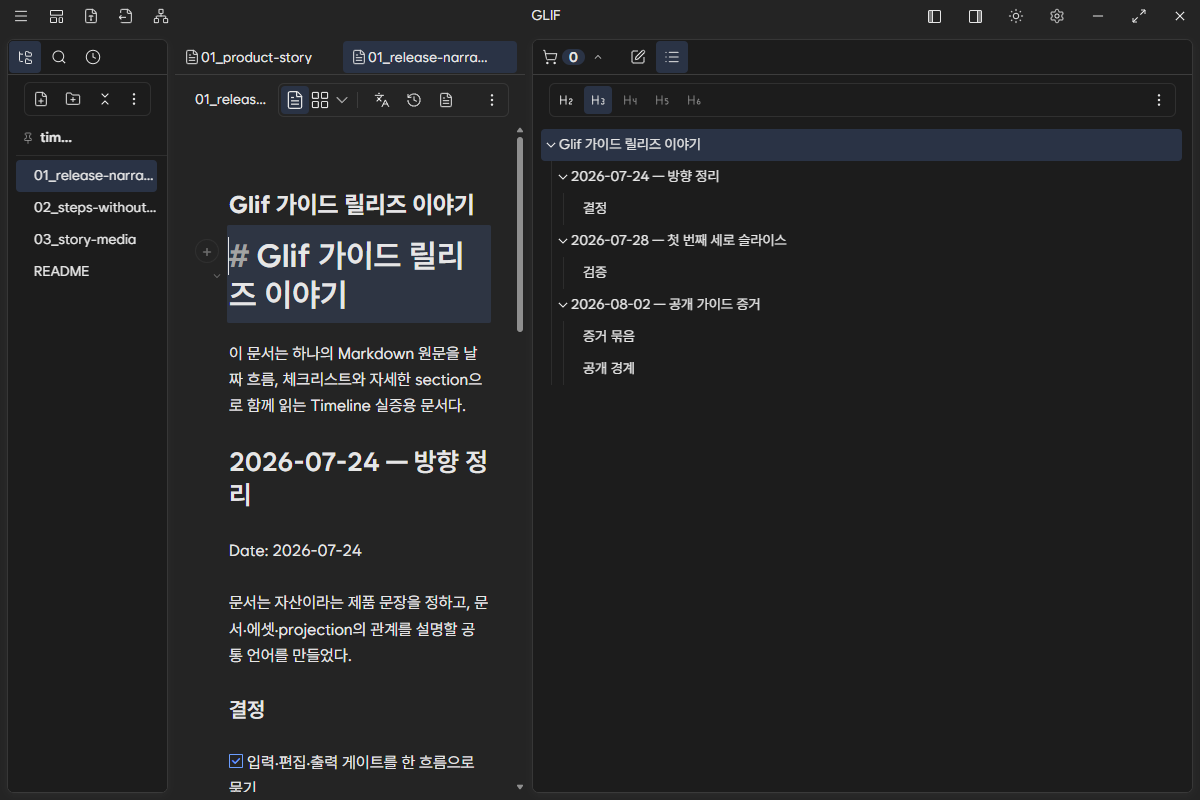
Task: Open the hierarchy graph icon in title bar
Action: tap(161, 16)
